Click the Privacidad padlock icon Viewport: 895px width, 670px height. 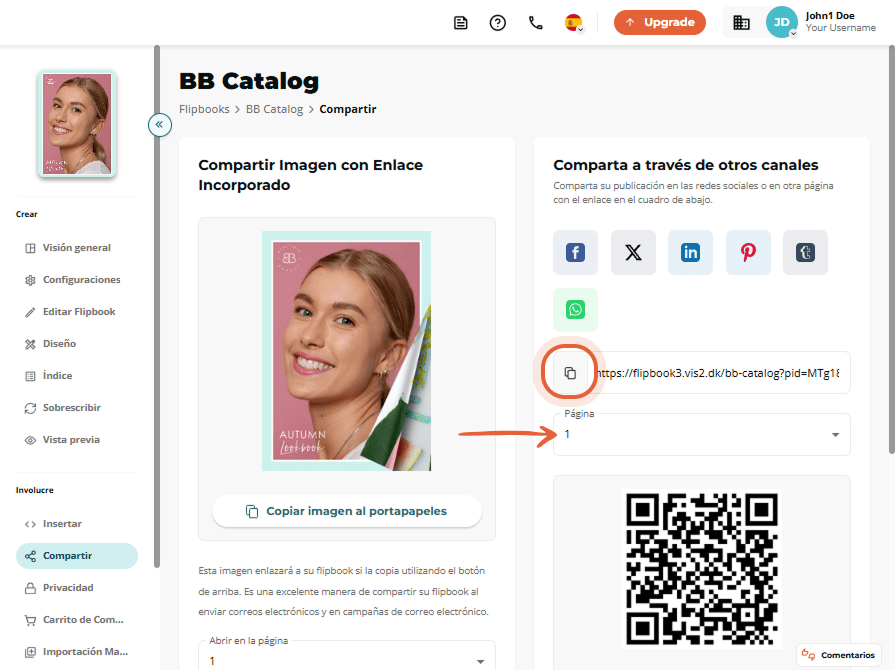click(x=30, y=588)
